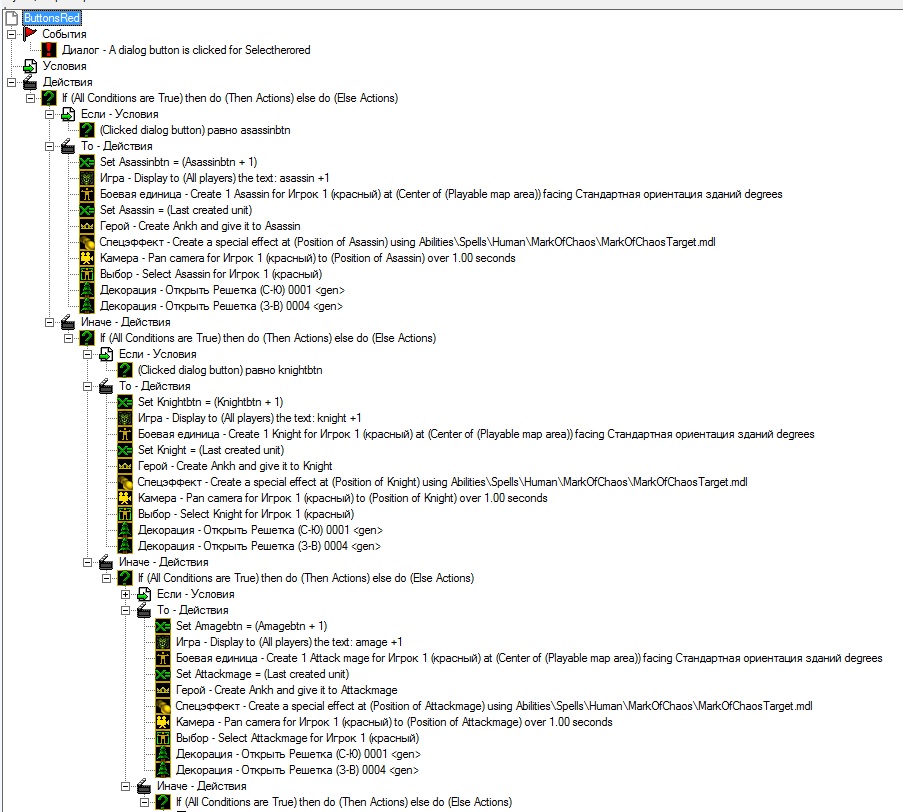Collapse the last Иначе - Действия node
Image resolution: width=903 pixels, height=812 pixels.
coord(125,786)
